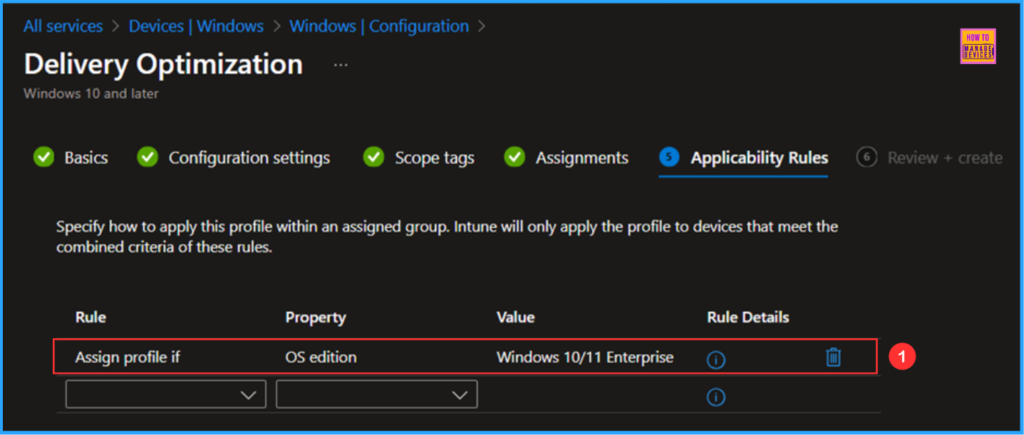Viewport: 1024px width, 435px height.
Task: Select the 'OS edition' cell
Action: tap(321, 357)
